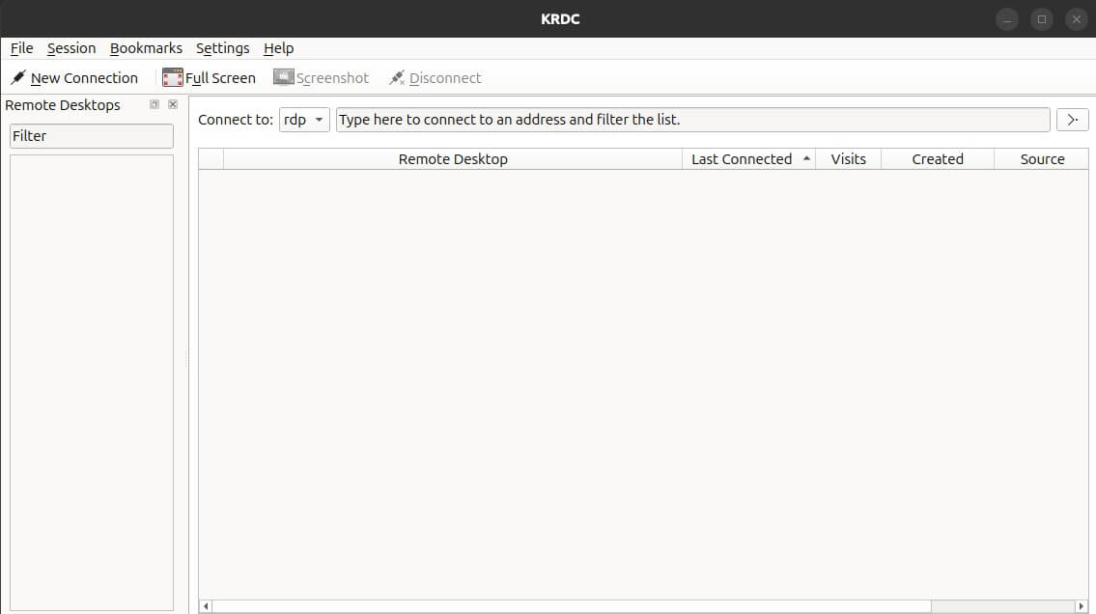
Task: Click the horizontal scrollbar left arrow
Action: [206, 606]
